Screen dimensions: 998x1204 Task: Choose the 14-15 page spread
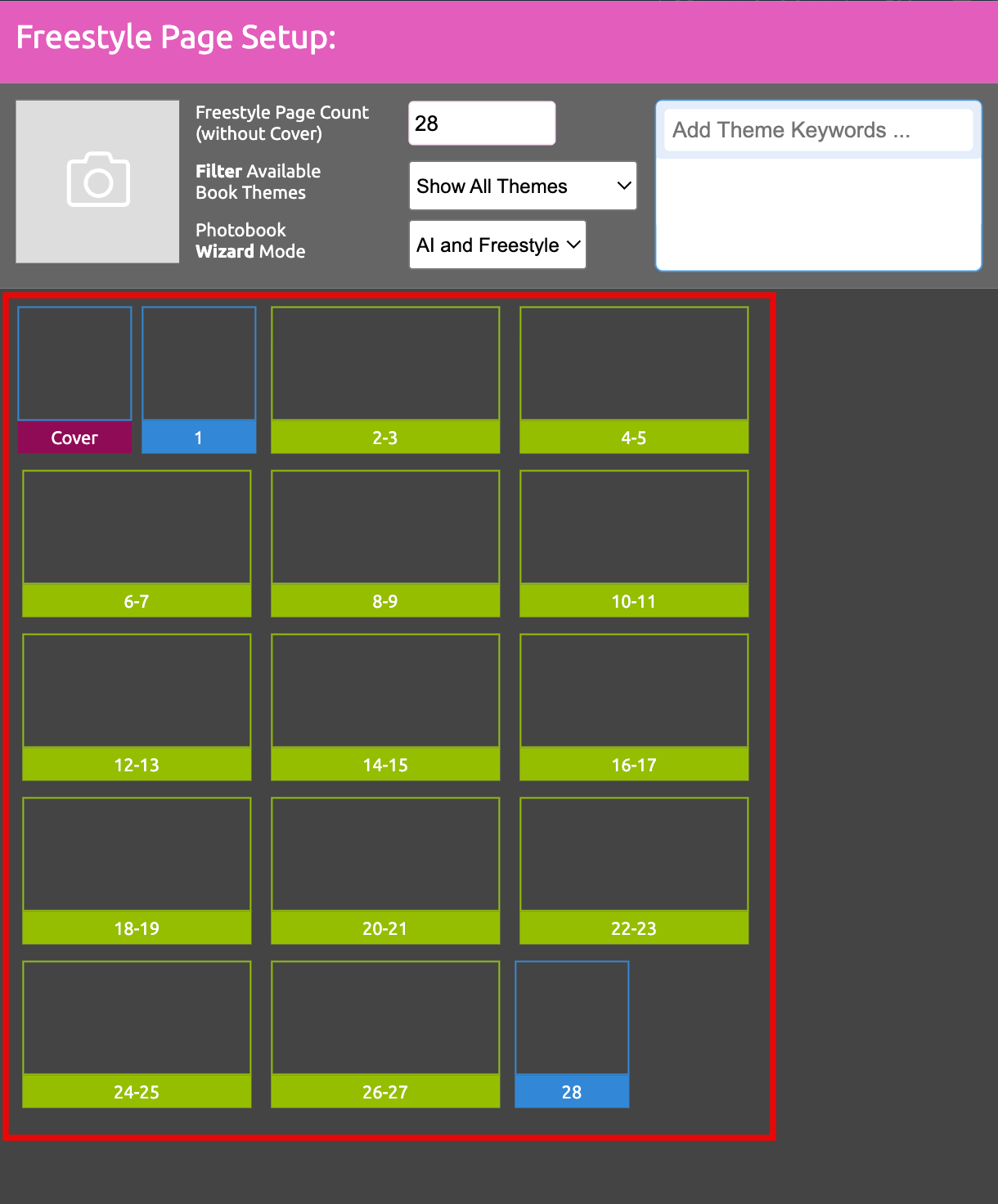click(385, 691)
